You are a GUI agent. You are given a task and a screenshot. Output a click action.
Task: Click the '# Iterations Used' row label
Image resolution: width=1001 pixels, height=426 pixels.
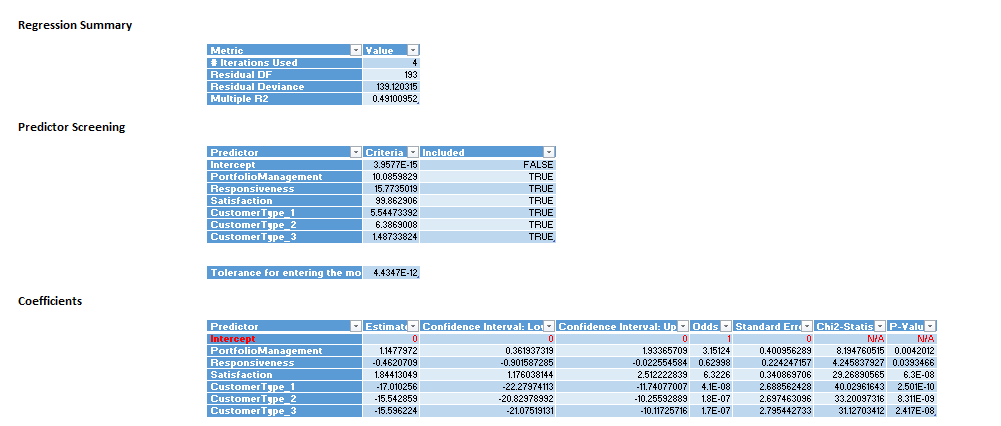(x=285, y=63)
